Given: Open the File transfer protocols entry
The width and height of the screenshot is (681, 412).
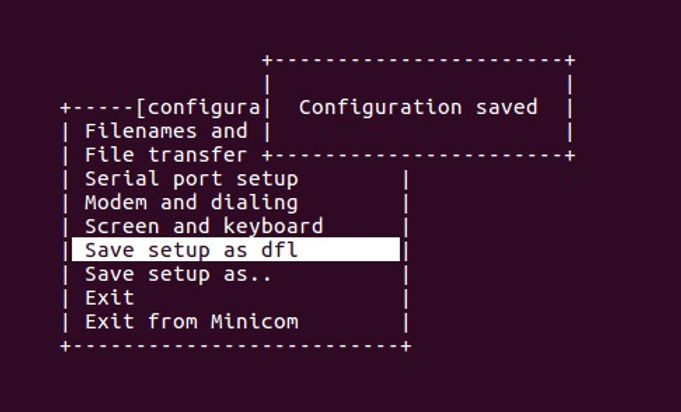Looking at the screenshot, I should 166,155.
